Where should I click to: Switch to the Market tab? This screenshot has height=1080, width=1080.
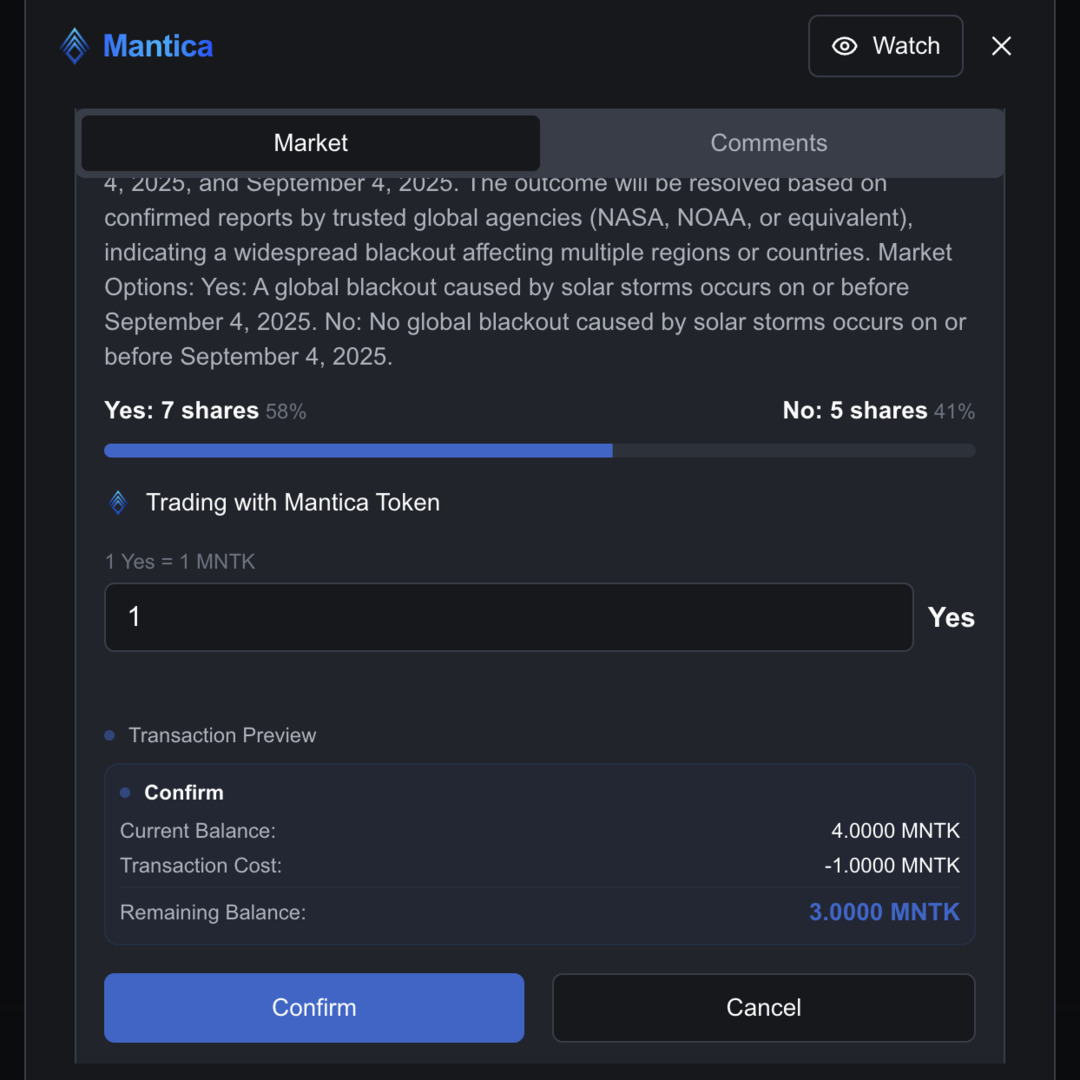[x=311, y=143]
